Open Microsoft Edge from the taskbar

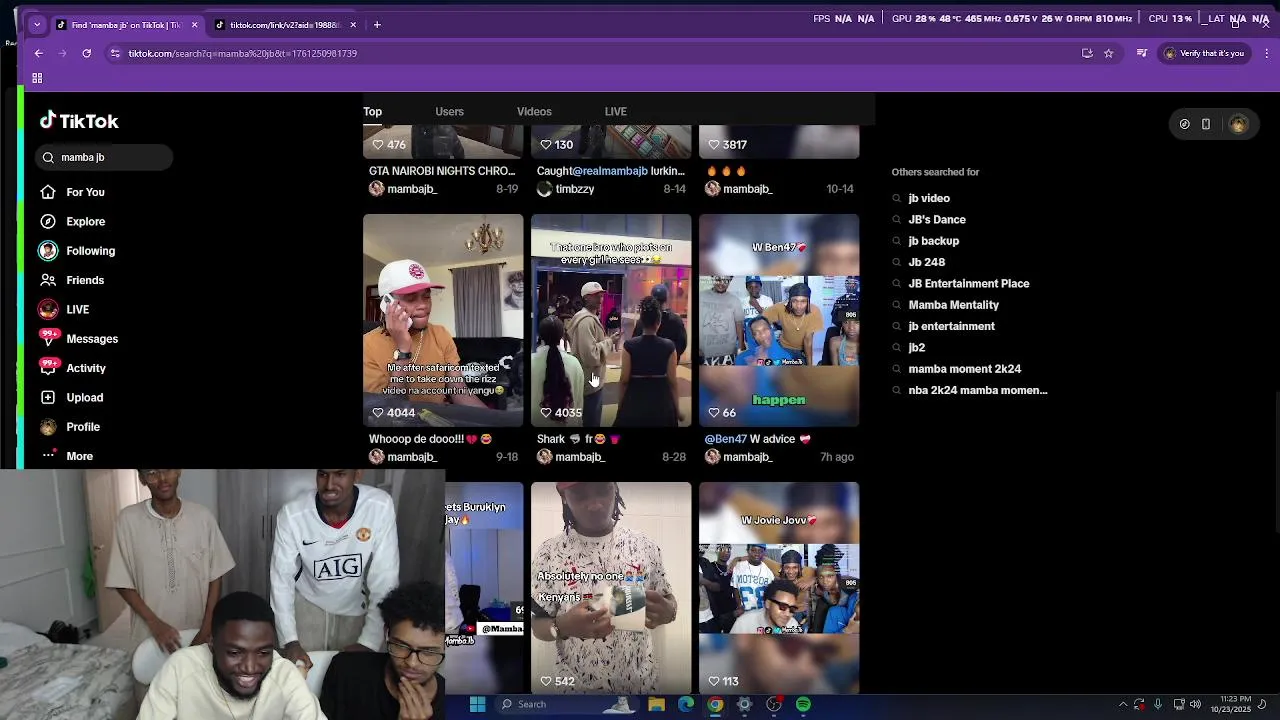[686, 705]
